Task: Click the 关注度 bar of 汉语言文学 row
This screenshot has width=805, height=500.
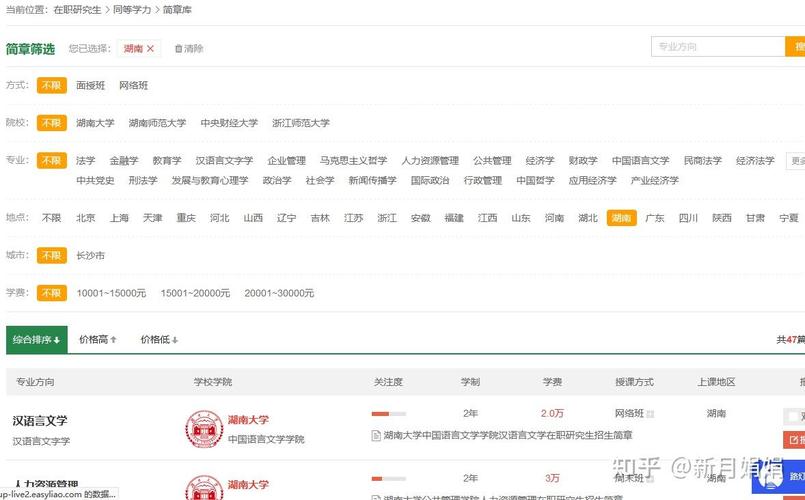Action: (x=389, y=414)
